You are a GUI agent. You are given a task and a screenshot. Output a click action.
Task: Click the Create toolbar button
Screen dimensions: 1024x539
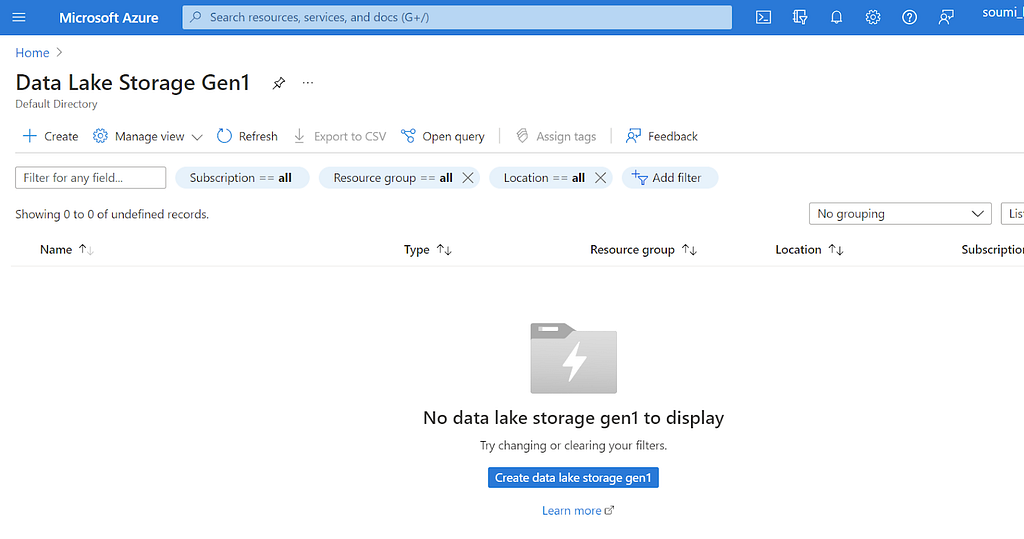coord(50,136)
